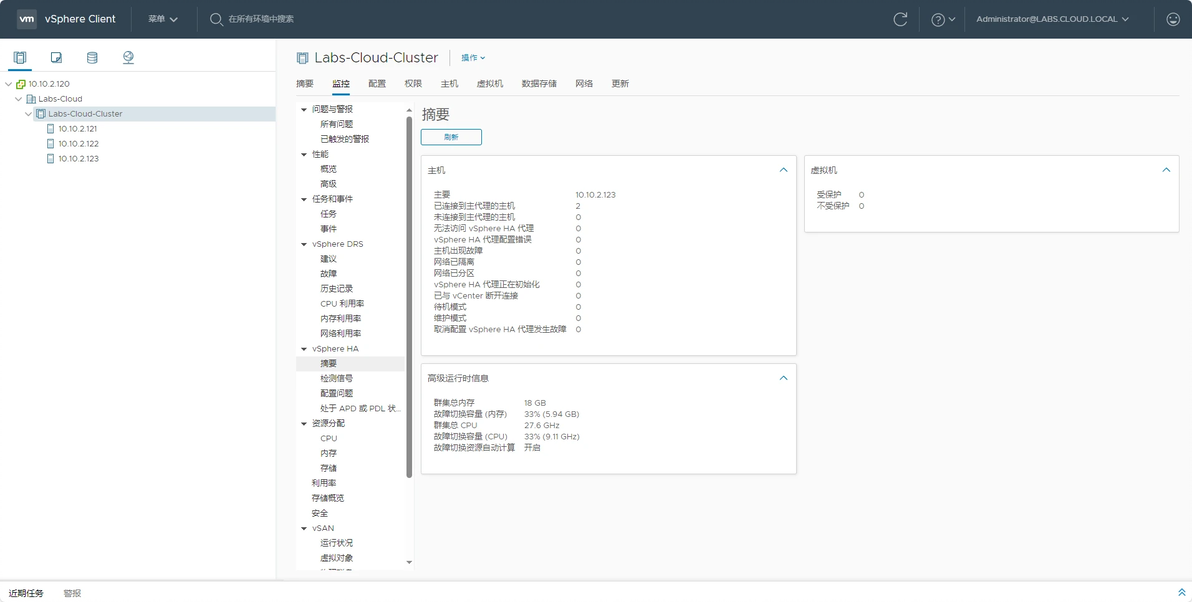Open 检测信号 under vSphere HA
This screenshot has width=1192, height=602.
click(x=337, y=379)
